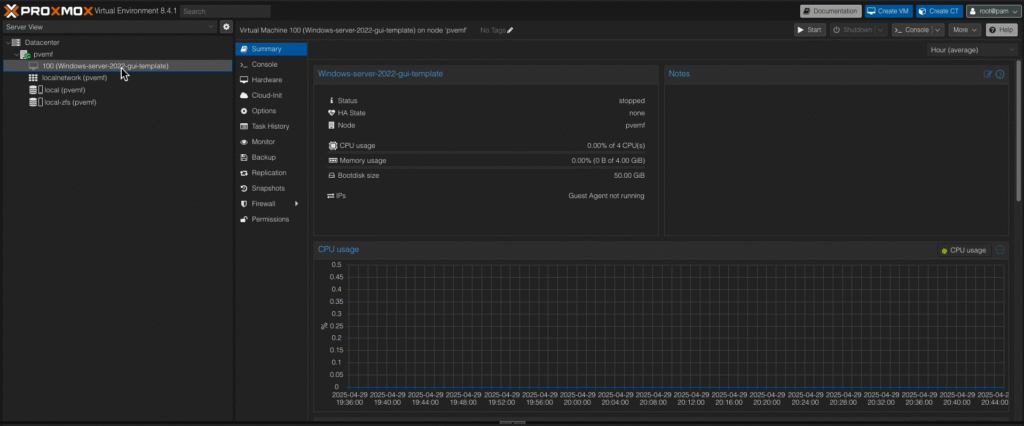The width and height of the screenshot is (1024, 426).
Task: Click the '50.00 GiB' bootdisk size value
Action: (x=630, y=176)
